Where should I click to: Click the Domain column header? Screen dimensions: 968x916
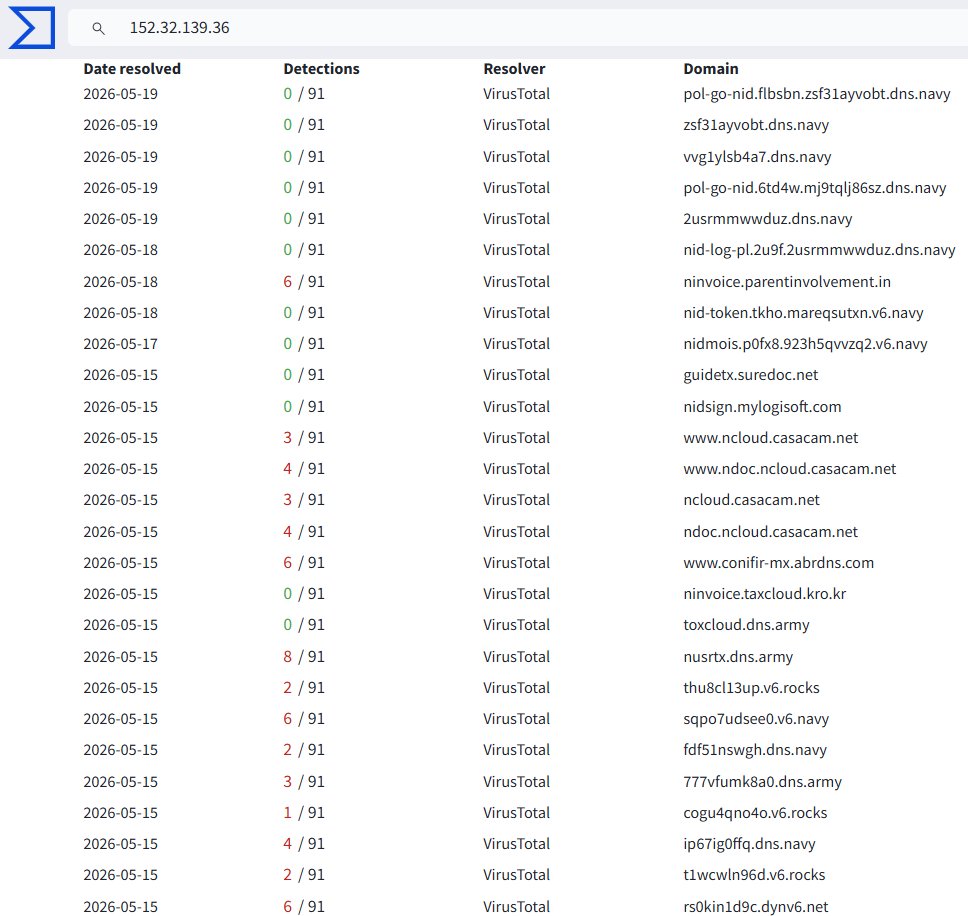point(711,69)
